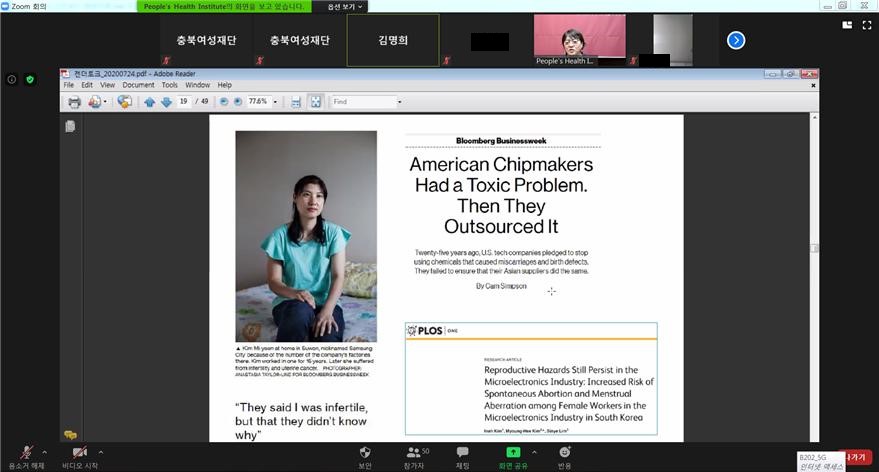Click the Zoom 회의 title bar icon
The height and width of the screenshot is (472, 879).
(5, 6)
